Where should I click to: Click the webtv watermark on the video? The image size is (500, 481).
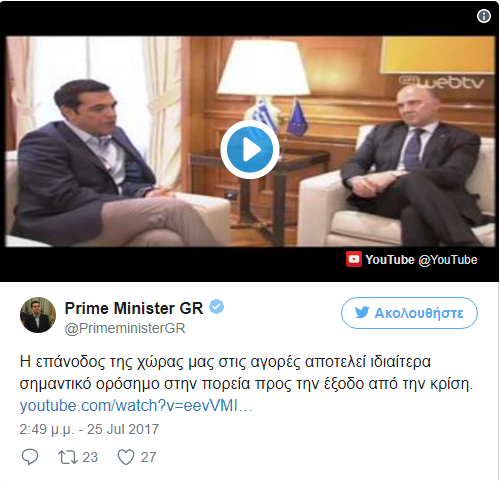pyautogui.click(x=442, y=82)
